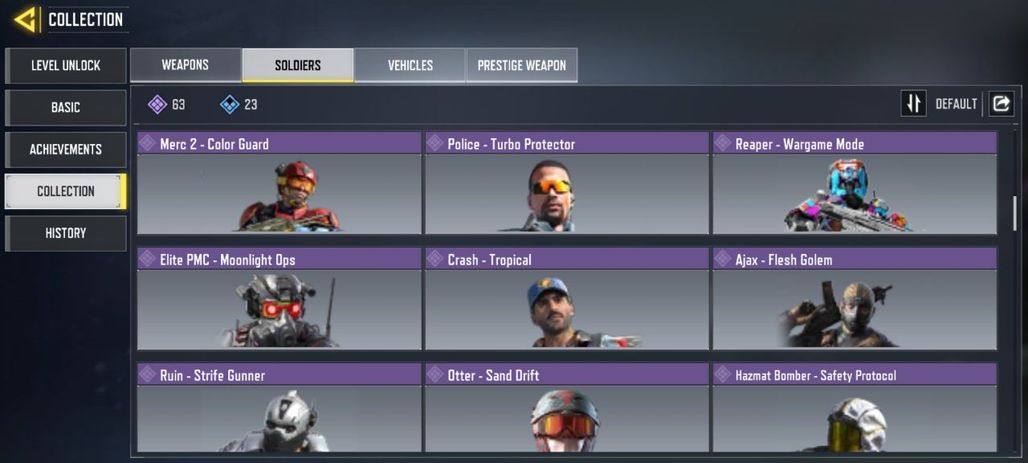Select Crash Tropical soldier card
The width and height of the screenshot is (1028, 463).
tap(567, 298)
